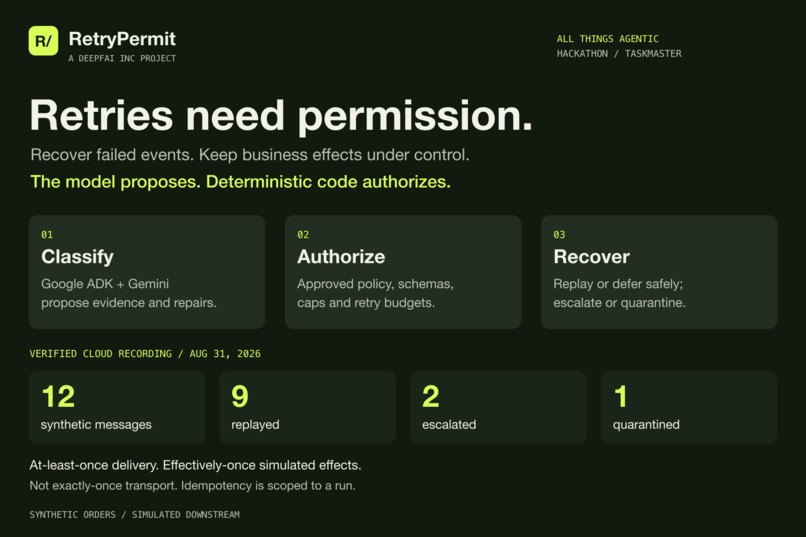This screenshot has height=537, width=806.
Task: Click the headline 'Retries need permission.'
Action: [x=281, y=116]
